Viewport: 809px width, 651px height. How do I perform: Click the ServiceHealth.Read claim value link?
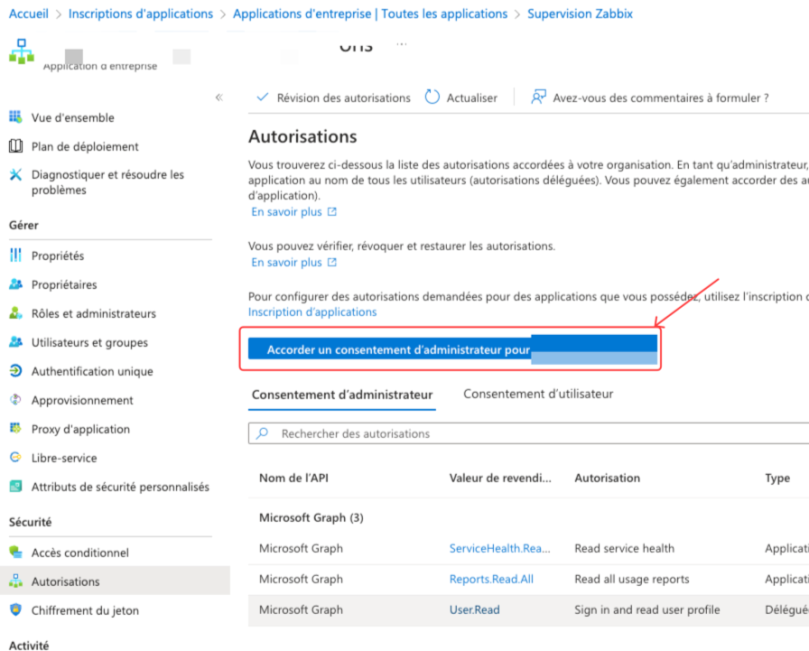point(500,548)
